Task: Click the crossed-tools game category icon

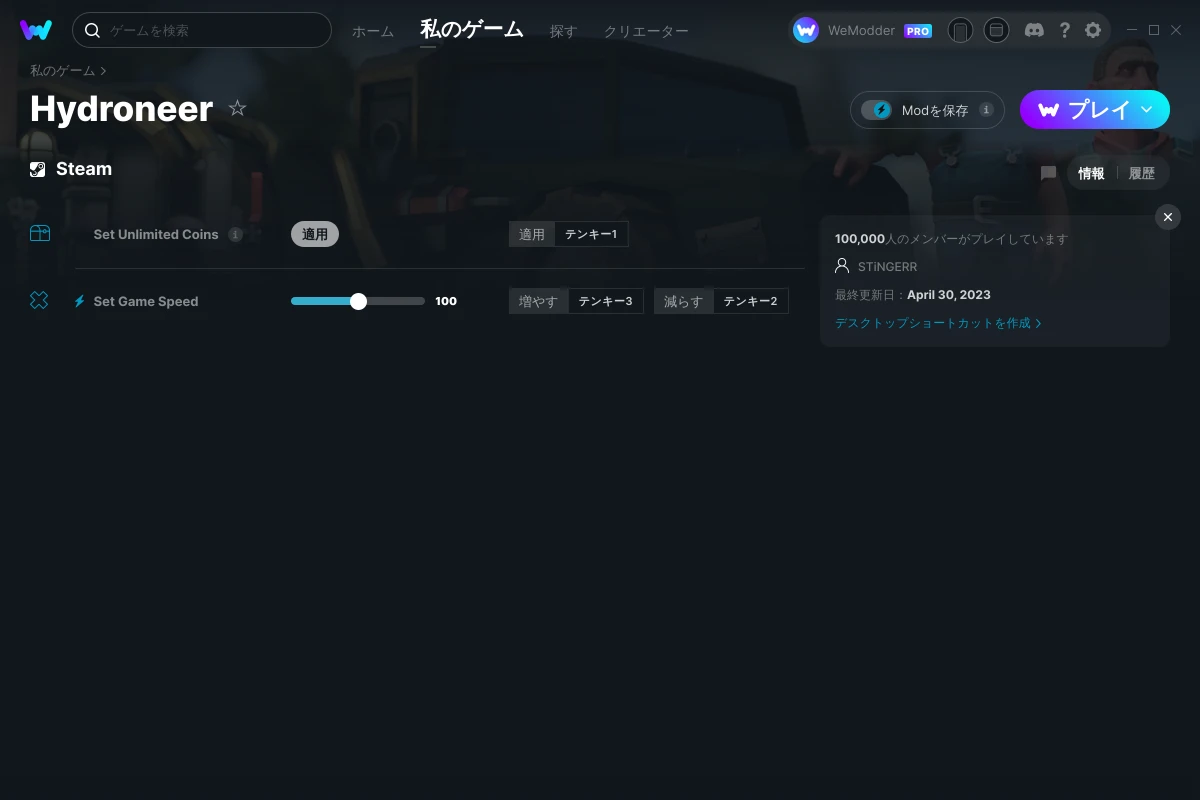Action: [39, 300]
